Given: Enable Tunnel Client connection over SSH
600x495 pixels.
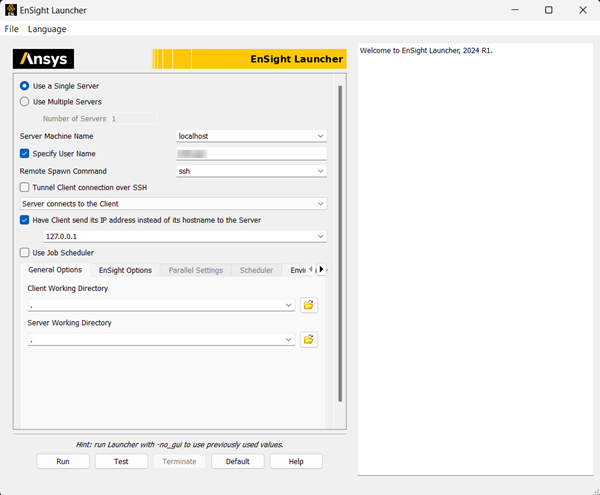Looking at the screenshot, I should pyautogui.click(x=24, y=187).
